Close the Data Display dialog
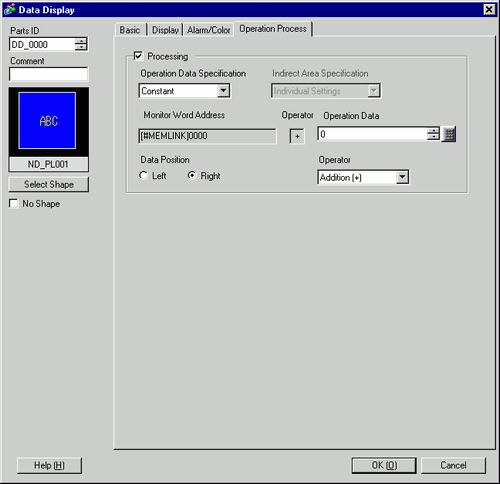 point(489,9)
